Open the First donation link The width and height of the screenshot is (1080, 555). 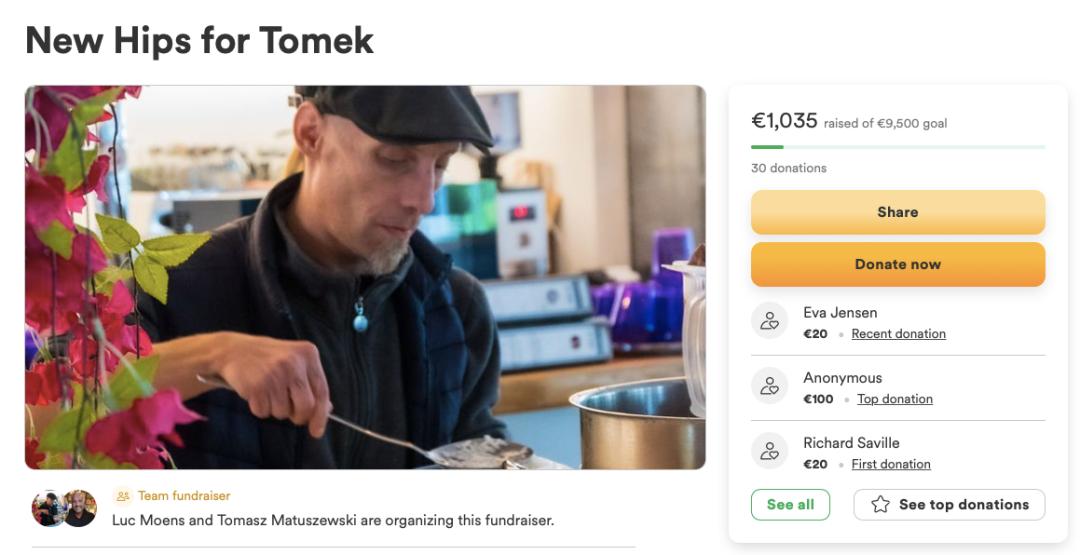pos(891,464)
